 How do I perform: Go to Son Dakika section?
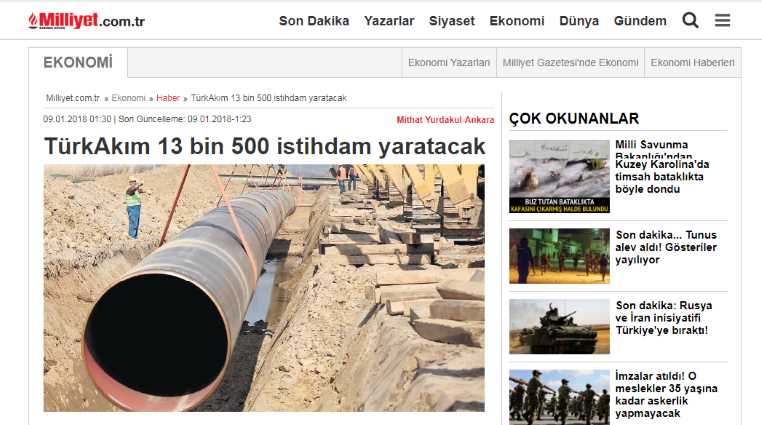click(314, 21)
